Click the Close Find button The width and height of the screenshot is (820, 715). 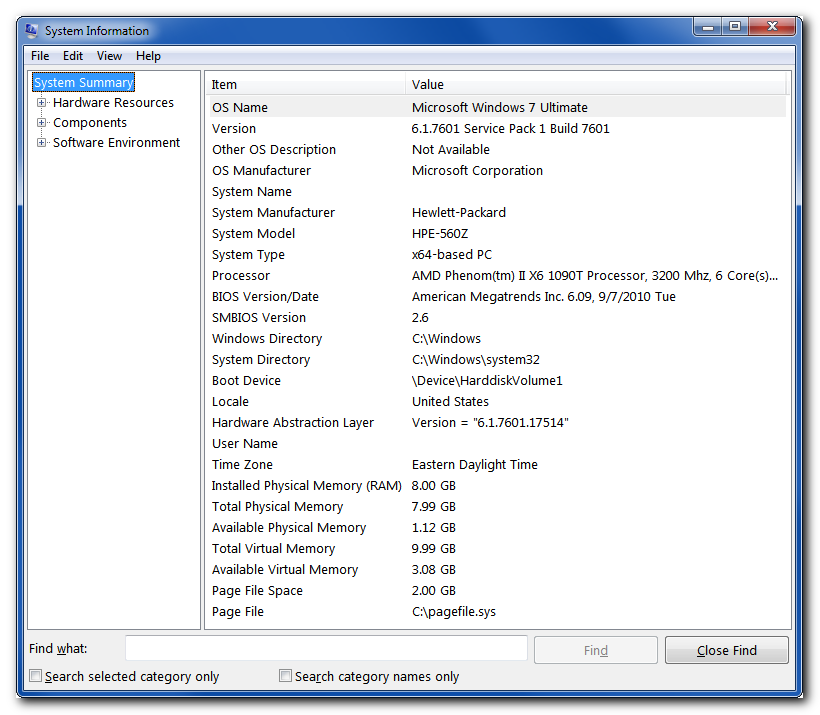pos(726,650)
